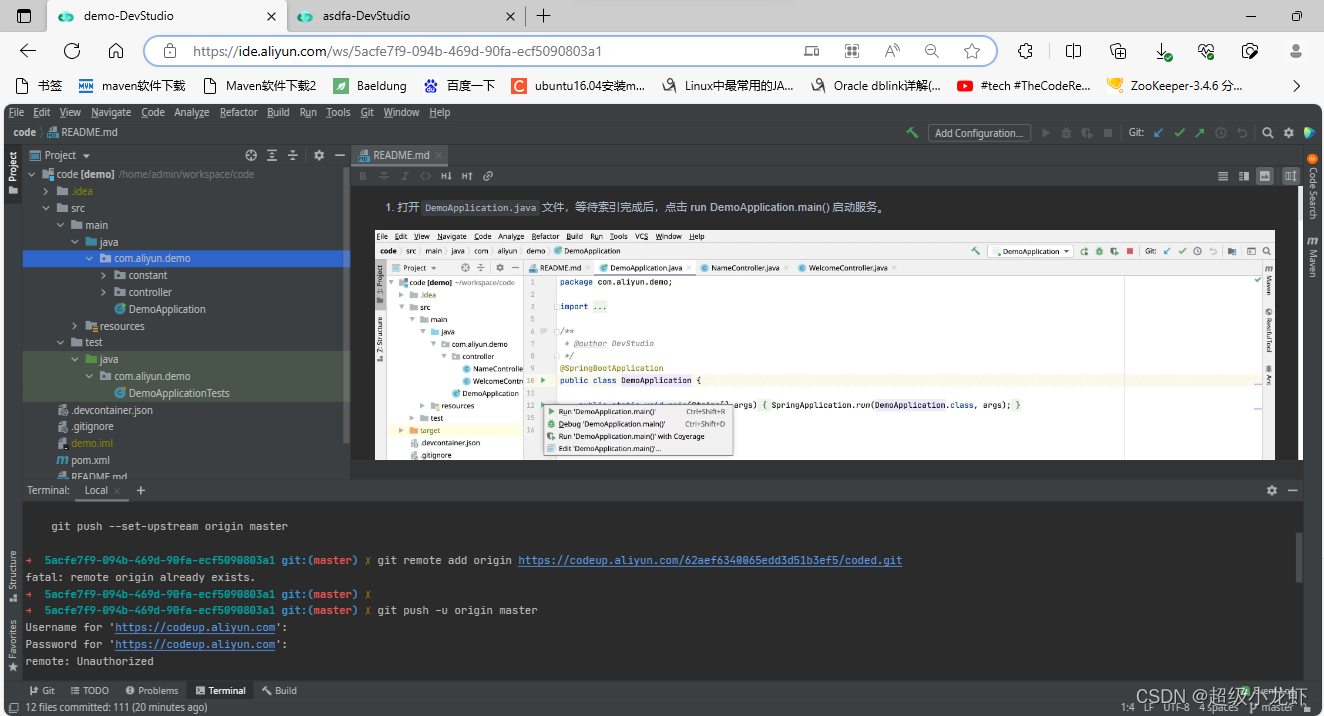Switch to the Problems tool window tab
The image size is (1324, 716).
coord(152,690)
